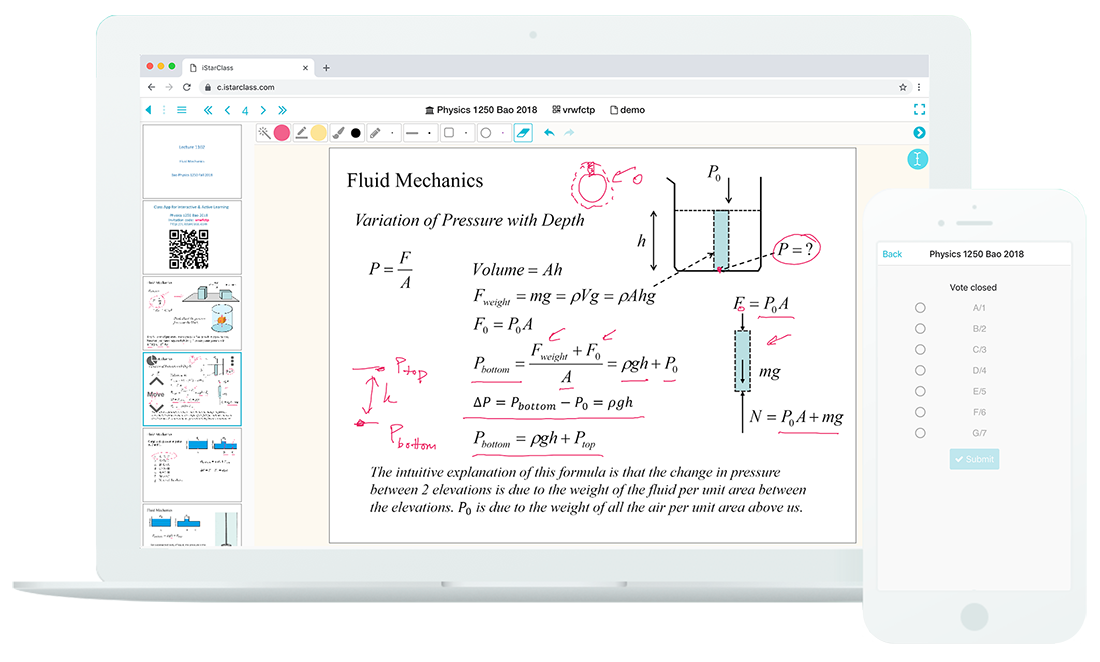Redo the annotation stroke
Viewport: 1100px width, 662px height.
coord(569,133)
